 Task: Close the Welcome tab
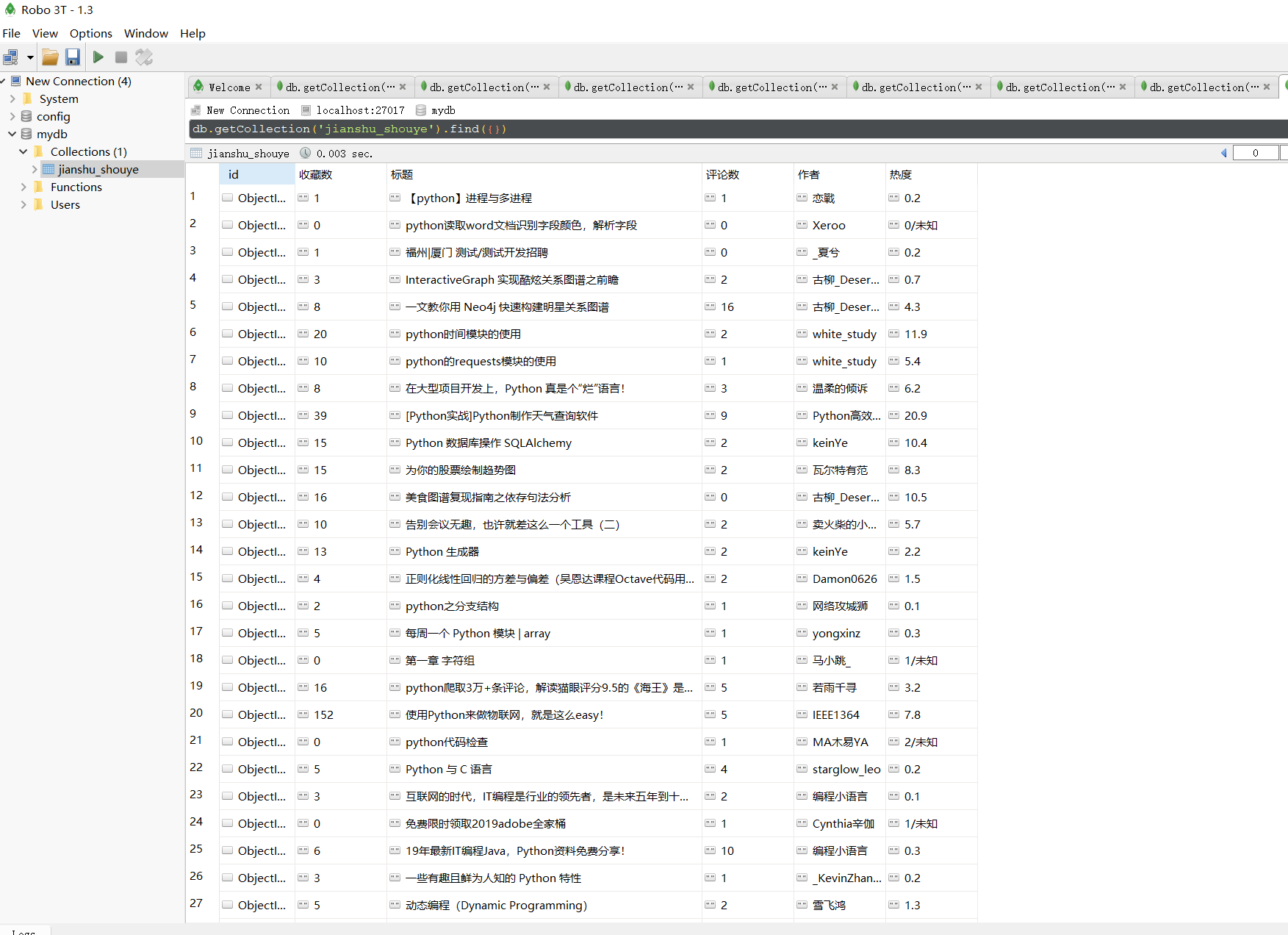pos(259,87)
